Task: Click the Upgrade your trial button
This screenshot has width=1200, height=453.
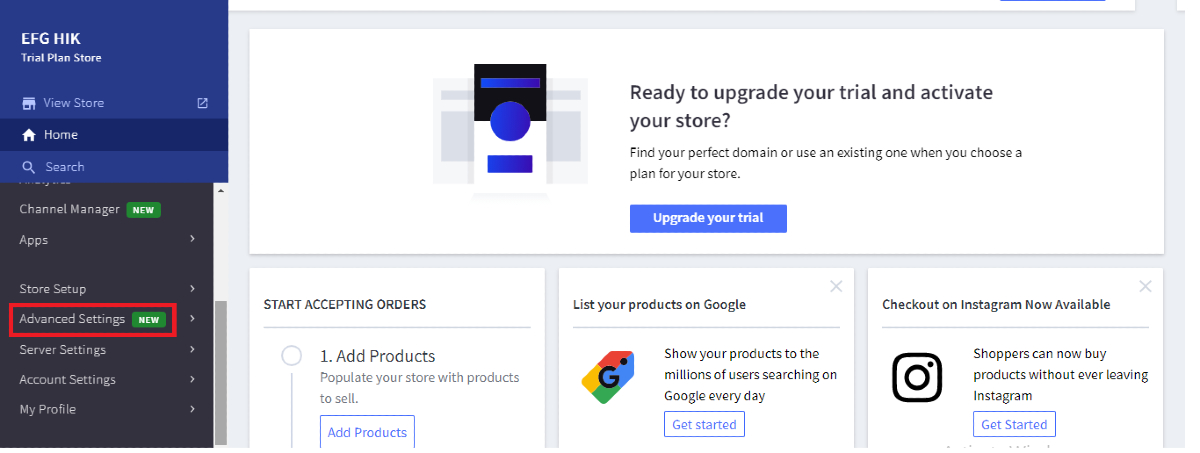Action: coord(708,218)
